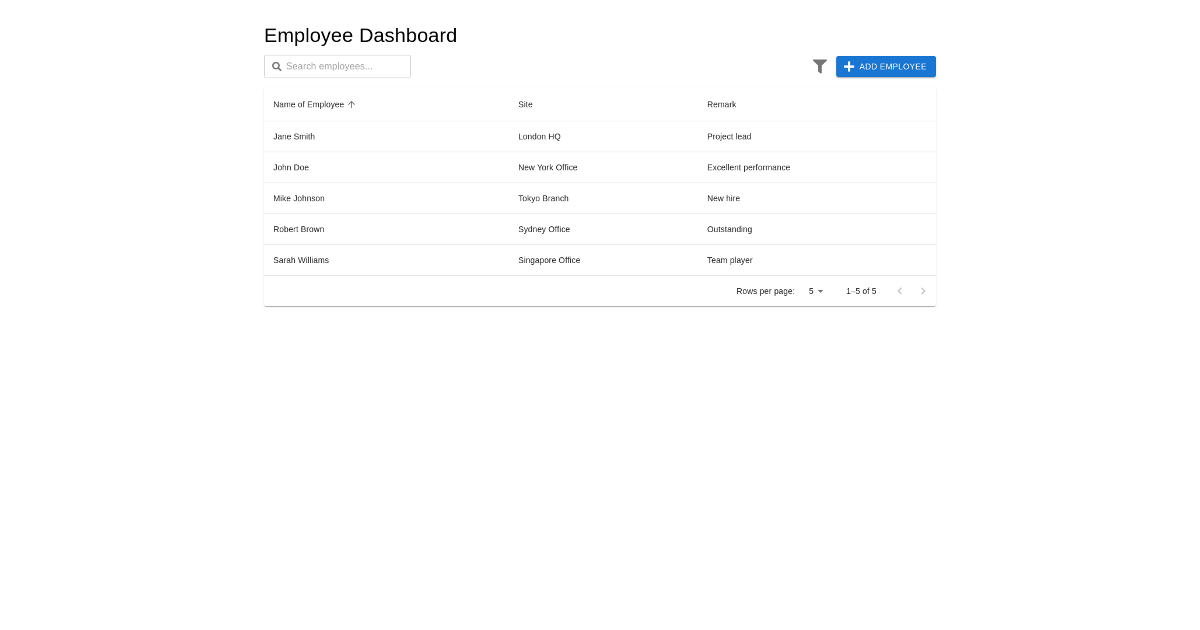
Task: Click the Site column header
Action: pos(525,104)
